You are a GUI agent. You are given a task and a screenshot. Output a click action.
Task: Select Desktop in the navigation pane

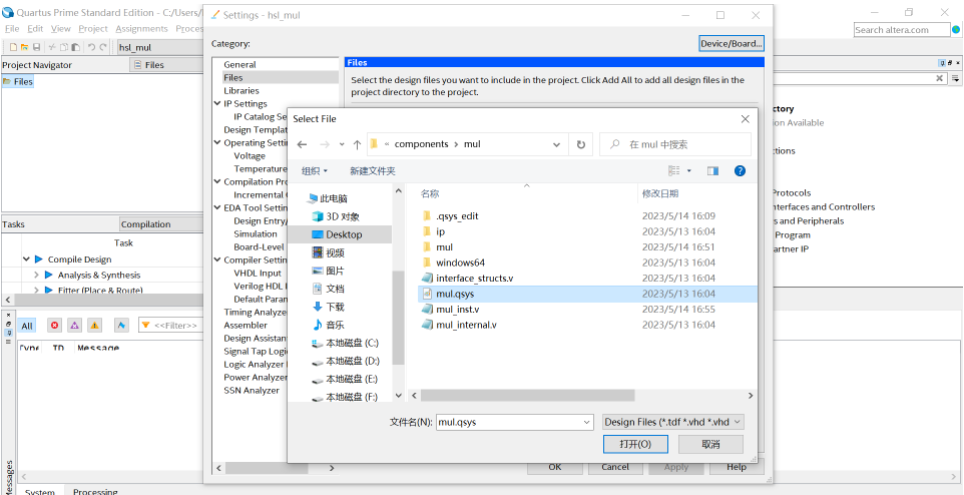point(344,234)
